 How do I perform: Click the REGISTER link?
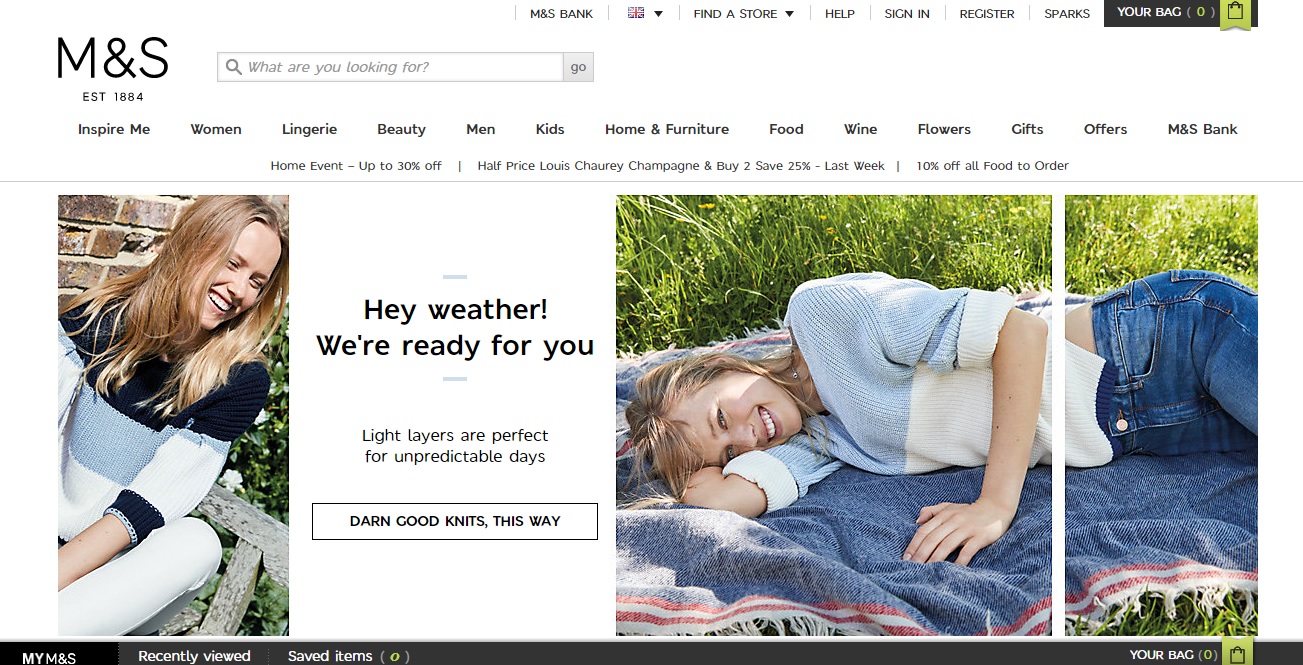(986, 13)
